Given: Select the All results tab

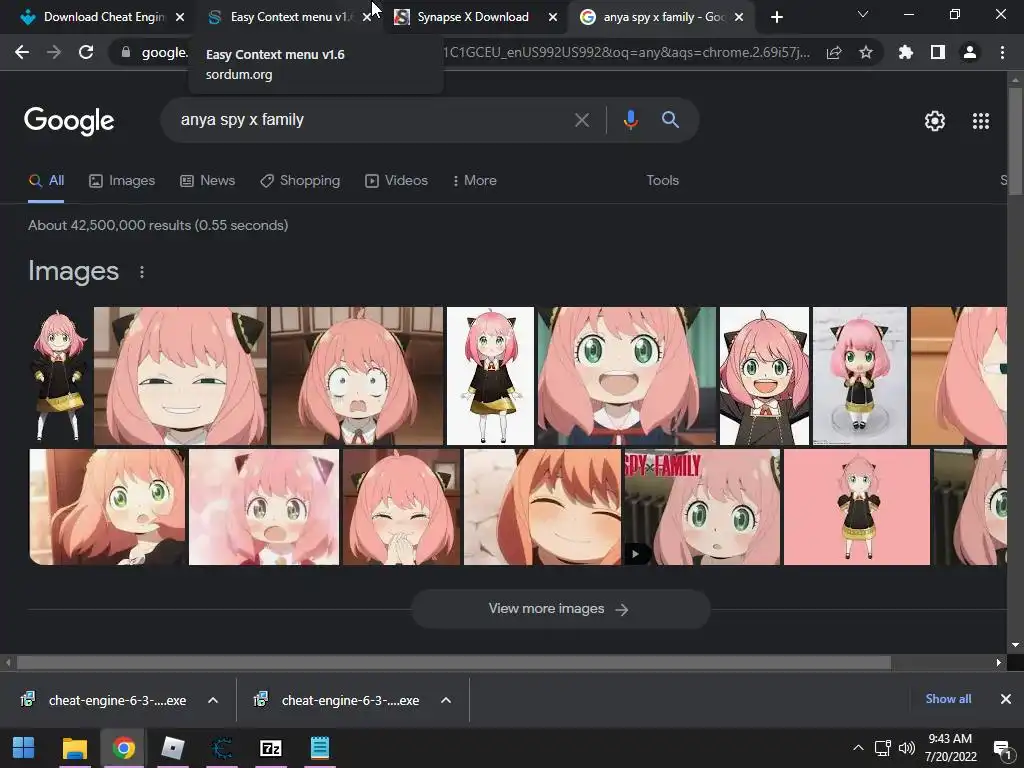Looking at the screenshot, I should (x=46, y=181).
